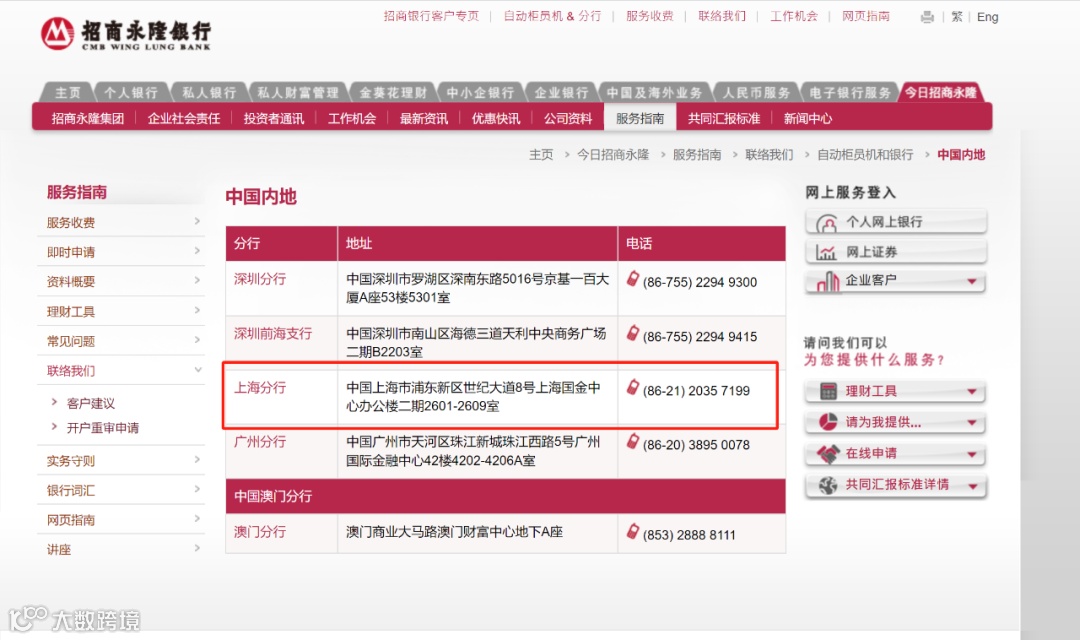The width and height of the screenshot is (1080, 640).
Task: Click phone icon beside (86-21) 2035 7199
Action: coord(632,387)
